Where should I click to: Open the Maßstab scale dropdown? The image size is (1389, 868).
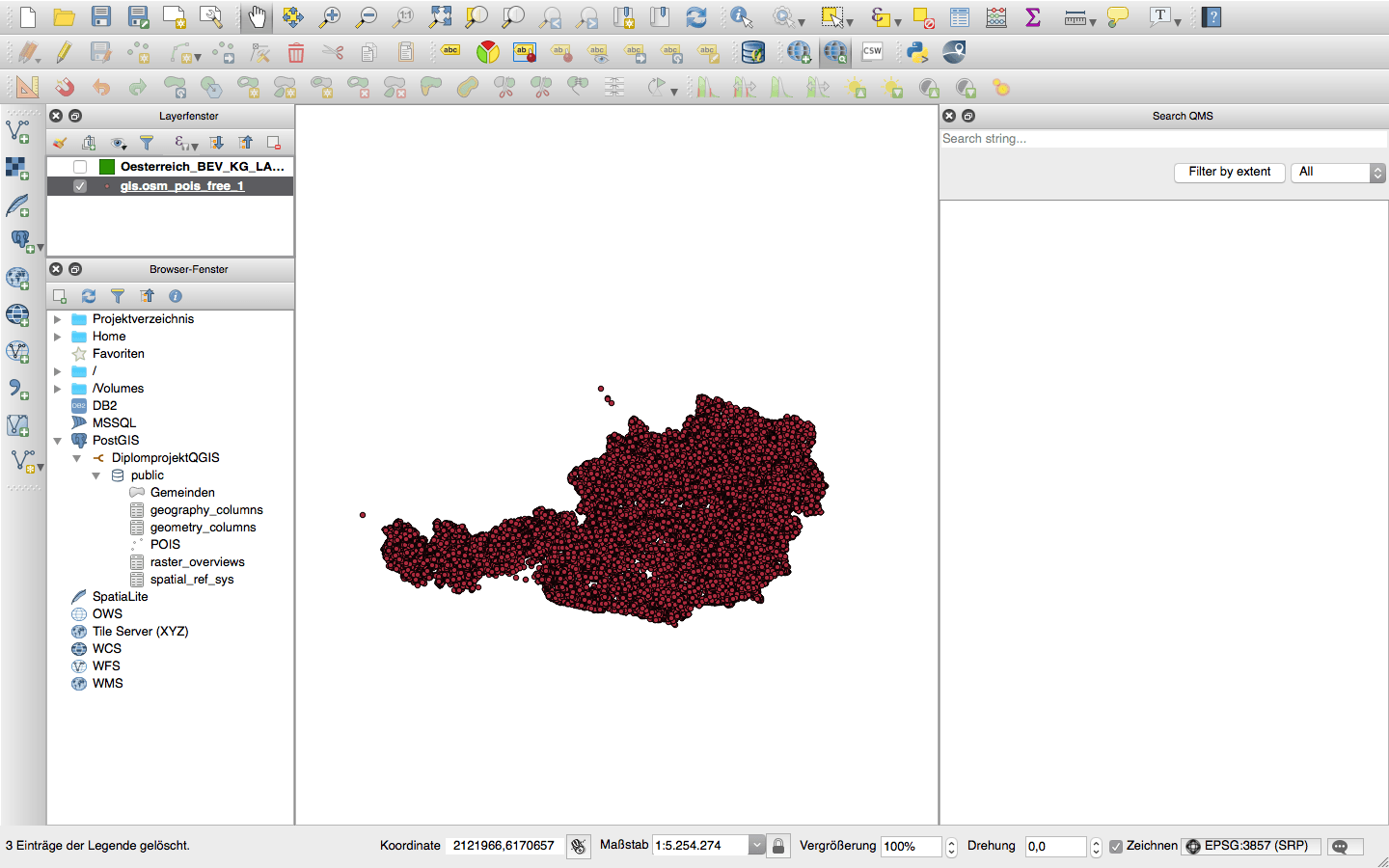[757, 846]
